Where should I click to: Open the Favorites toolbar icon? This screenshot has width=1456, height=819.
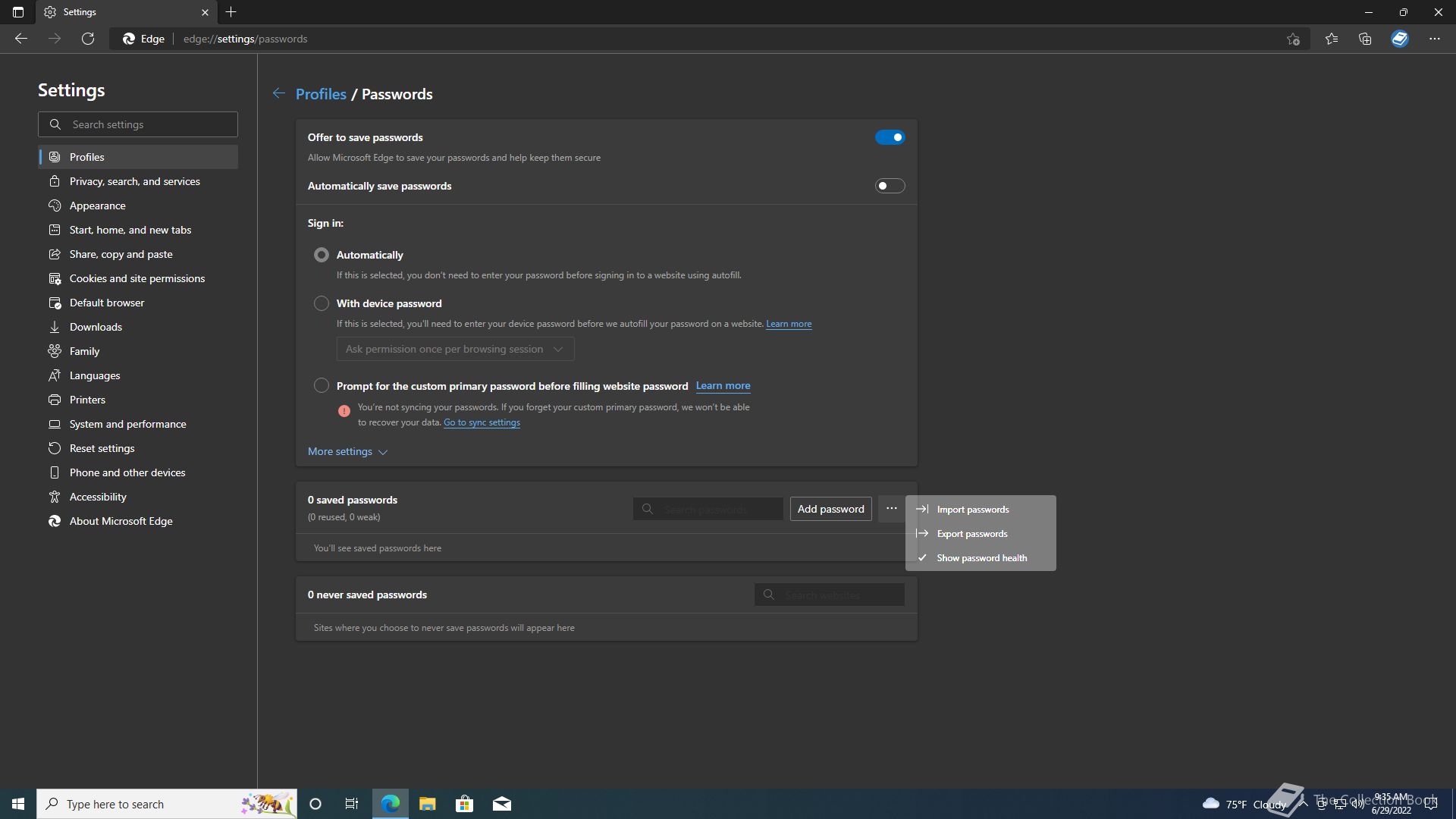(1332, 39)
